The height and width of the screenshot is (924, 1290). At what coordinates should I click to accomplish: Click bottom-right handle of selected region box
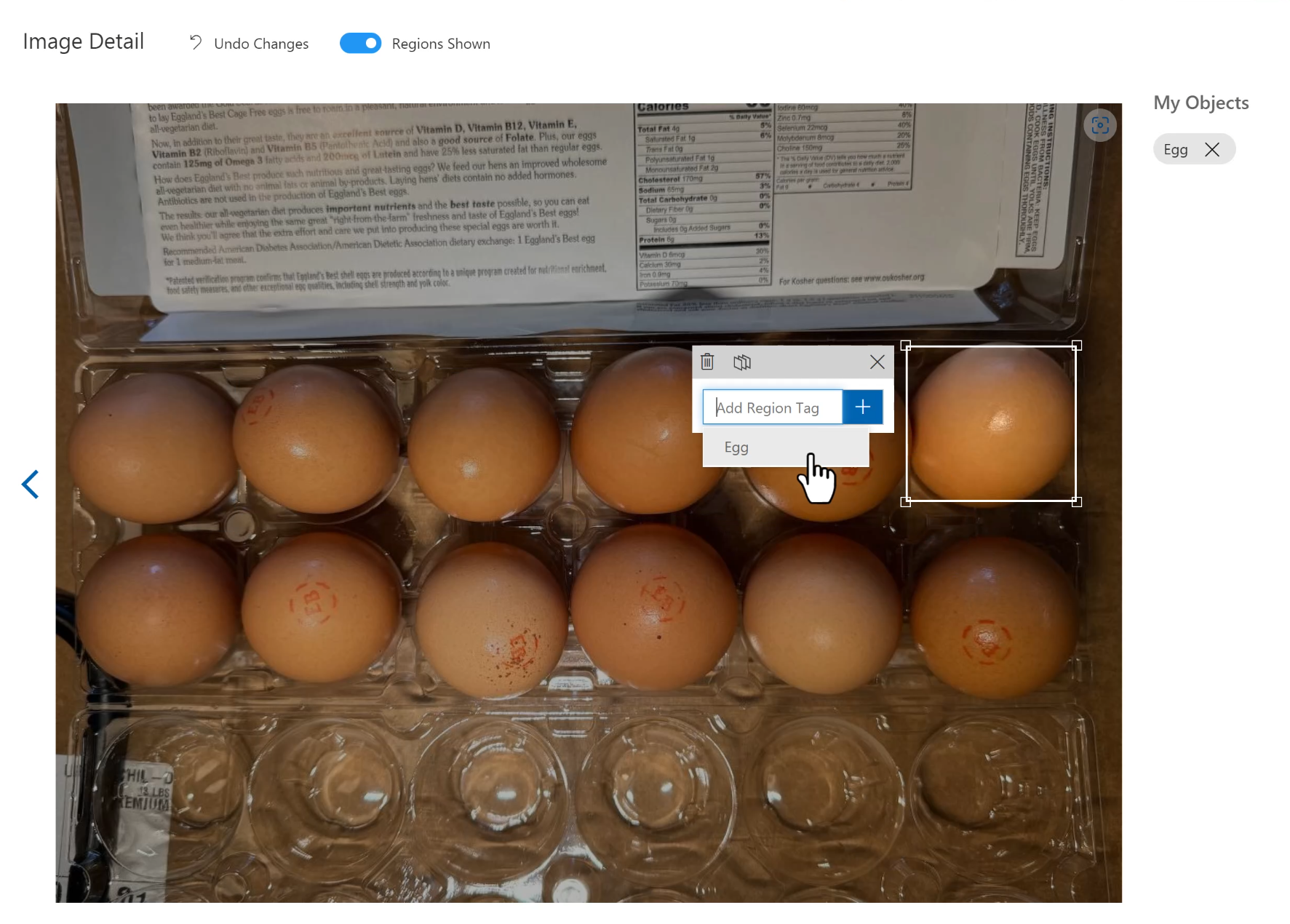coord(1077,501)
